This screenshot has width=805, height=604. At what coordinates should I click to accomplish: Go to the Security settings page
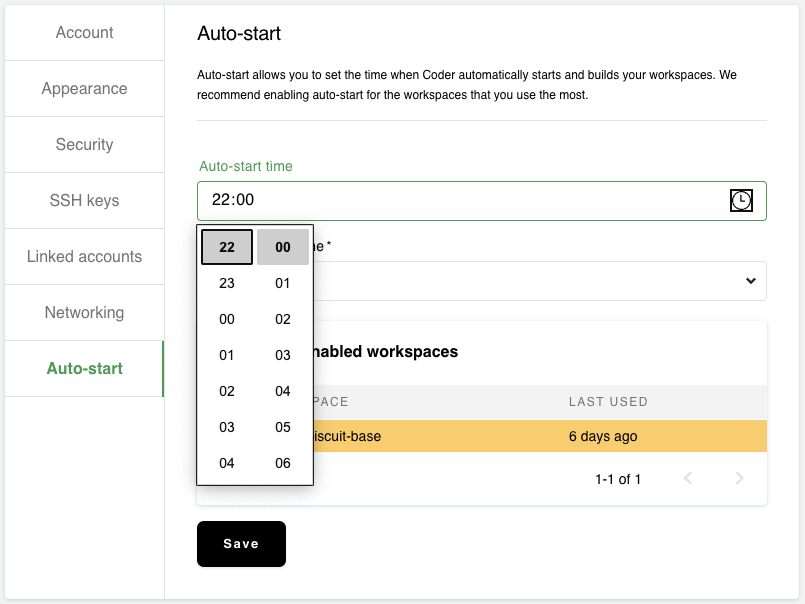[x=84, y=144]
